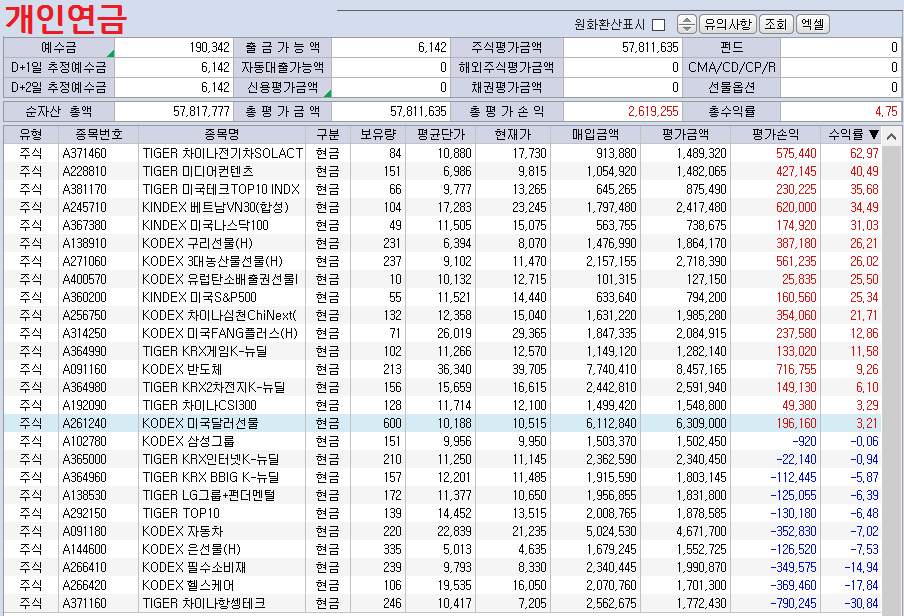The image size is (904, 616).
Task: Select KODEX 유럽탄소배출권선물 row
Action: point(443,279)
